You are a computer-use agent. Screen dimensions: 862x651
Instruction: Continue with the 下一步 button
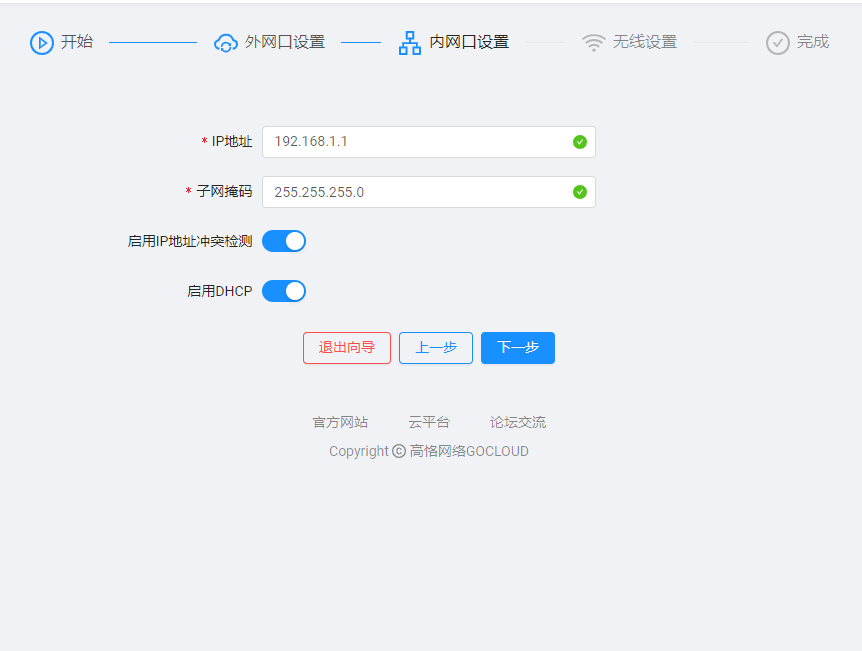(518, 348)
